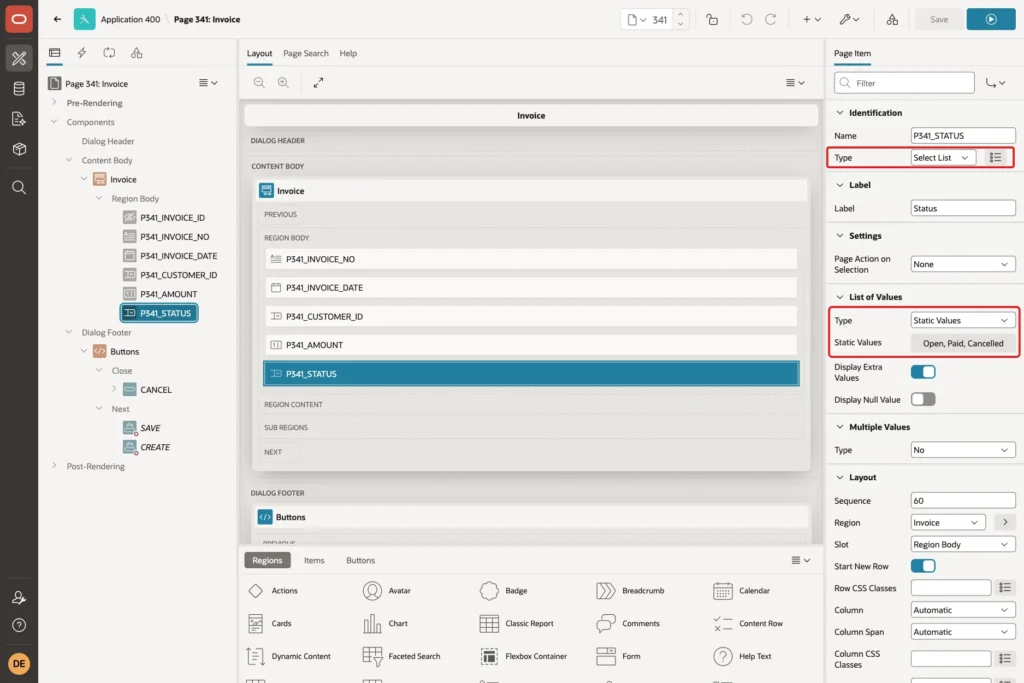
Task: Switch to Page Shared Components tab icon
Action: tap(136, 53)
